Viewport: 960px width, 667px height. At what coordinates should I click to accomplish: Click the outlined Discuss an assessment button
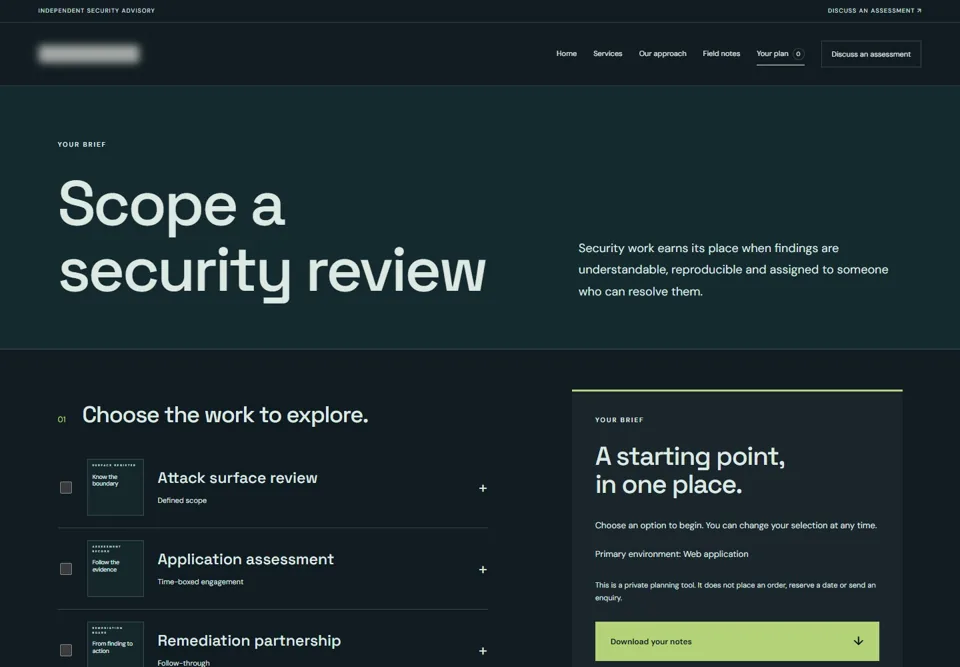point(871,54)
